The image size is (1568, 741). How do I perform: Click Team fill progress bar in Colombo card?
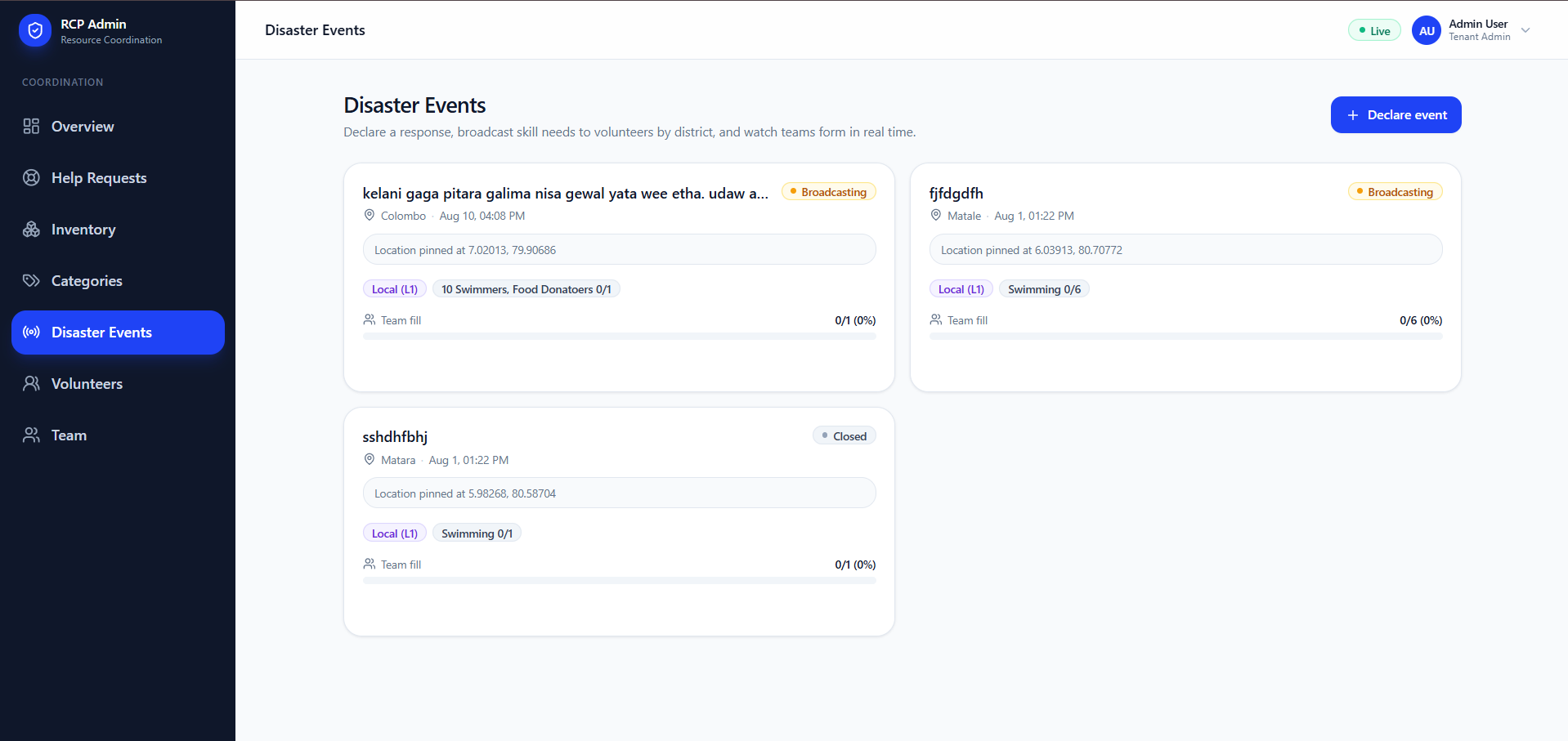[x=620, y=336]
